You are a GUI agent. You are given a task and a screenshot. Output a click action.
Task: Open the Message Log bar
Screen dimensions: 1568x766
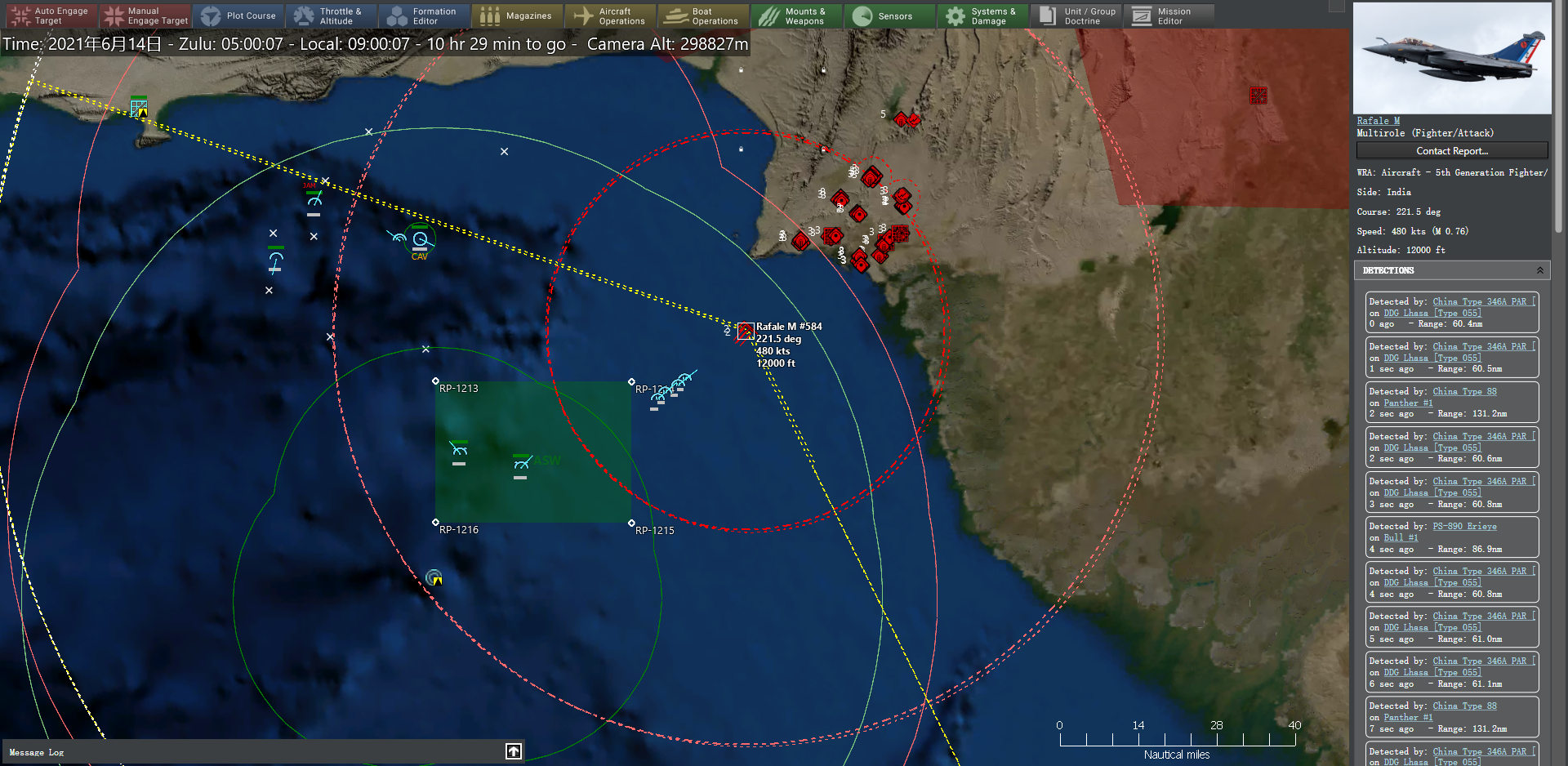click(x=263, y=751)
